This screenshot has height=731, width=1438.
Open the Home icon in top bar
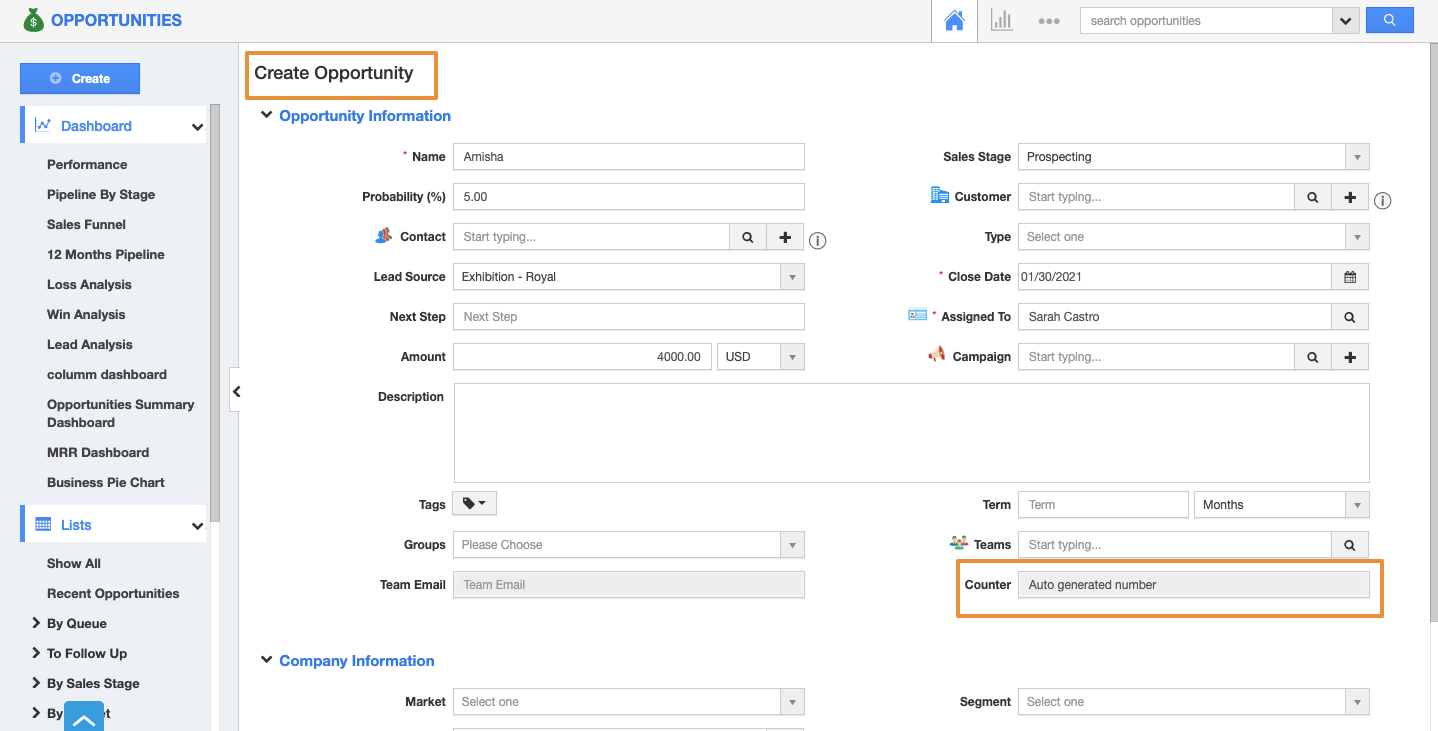tap(954, 20)
